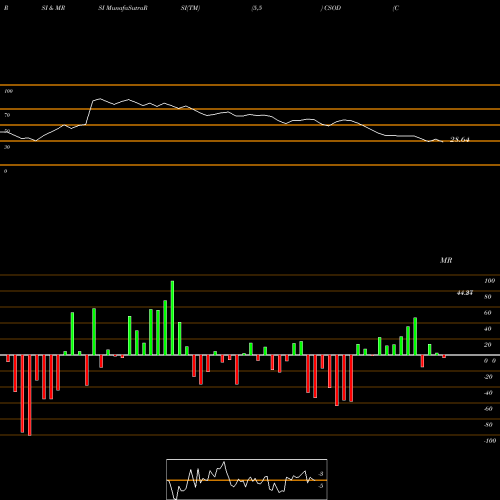The image size is (500, 500).
Task: Select the MR value 44.34
Action: [x=465, y=293]
